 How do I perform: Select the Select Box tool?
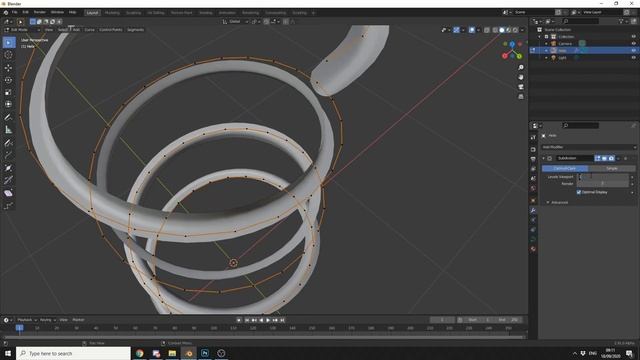tap(9, 42)
